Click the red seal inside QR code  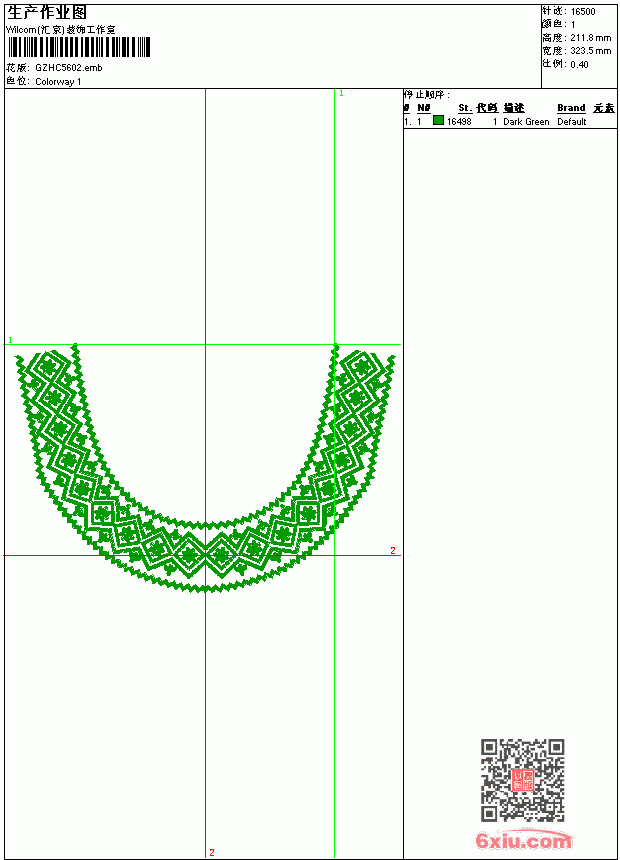[x=523, y=780]
